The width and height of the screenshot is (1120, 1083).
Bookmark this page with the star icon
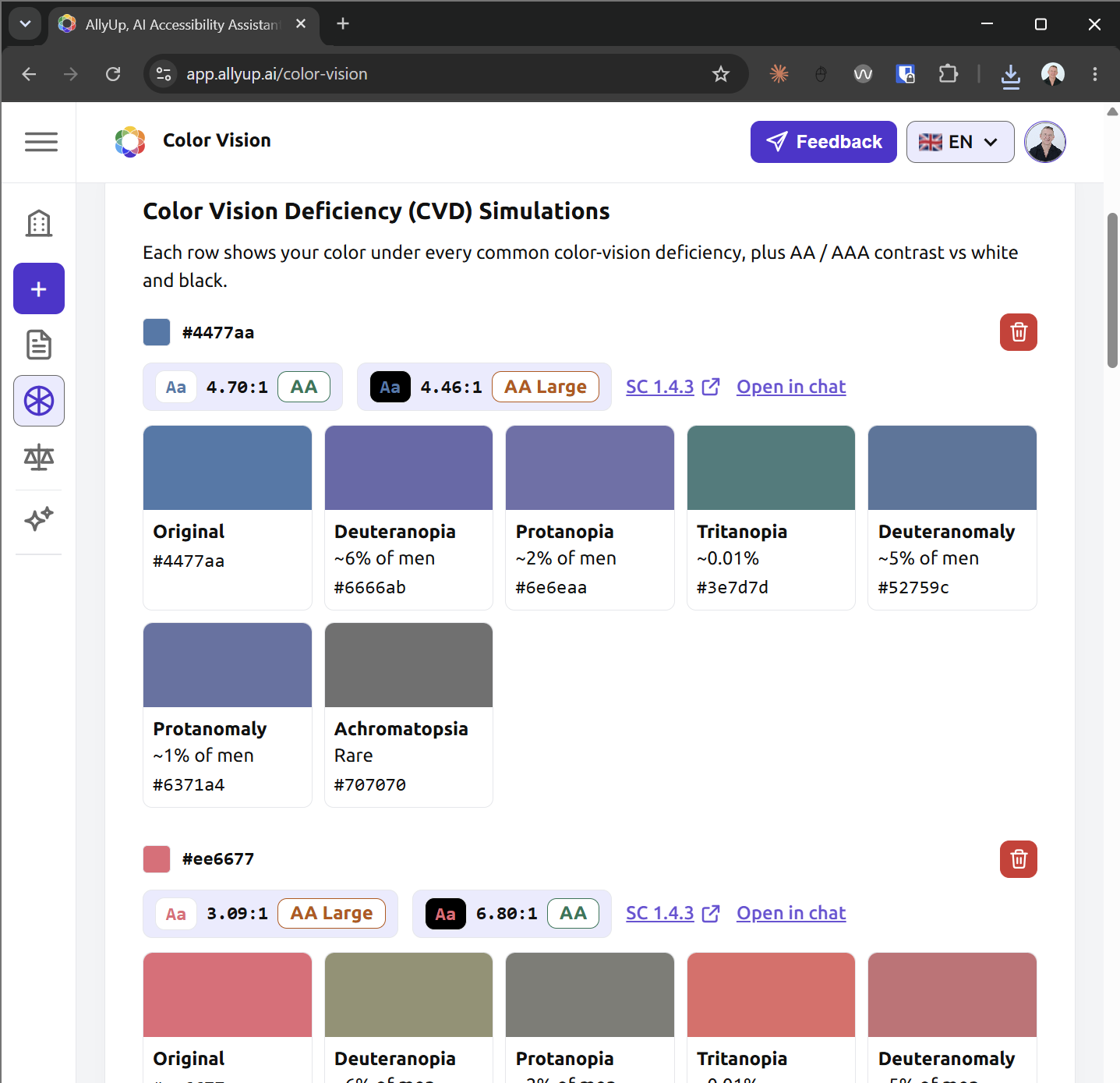point(721,74)
